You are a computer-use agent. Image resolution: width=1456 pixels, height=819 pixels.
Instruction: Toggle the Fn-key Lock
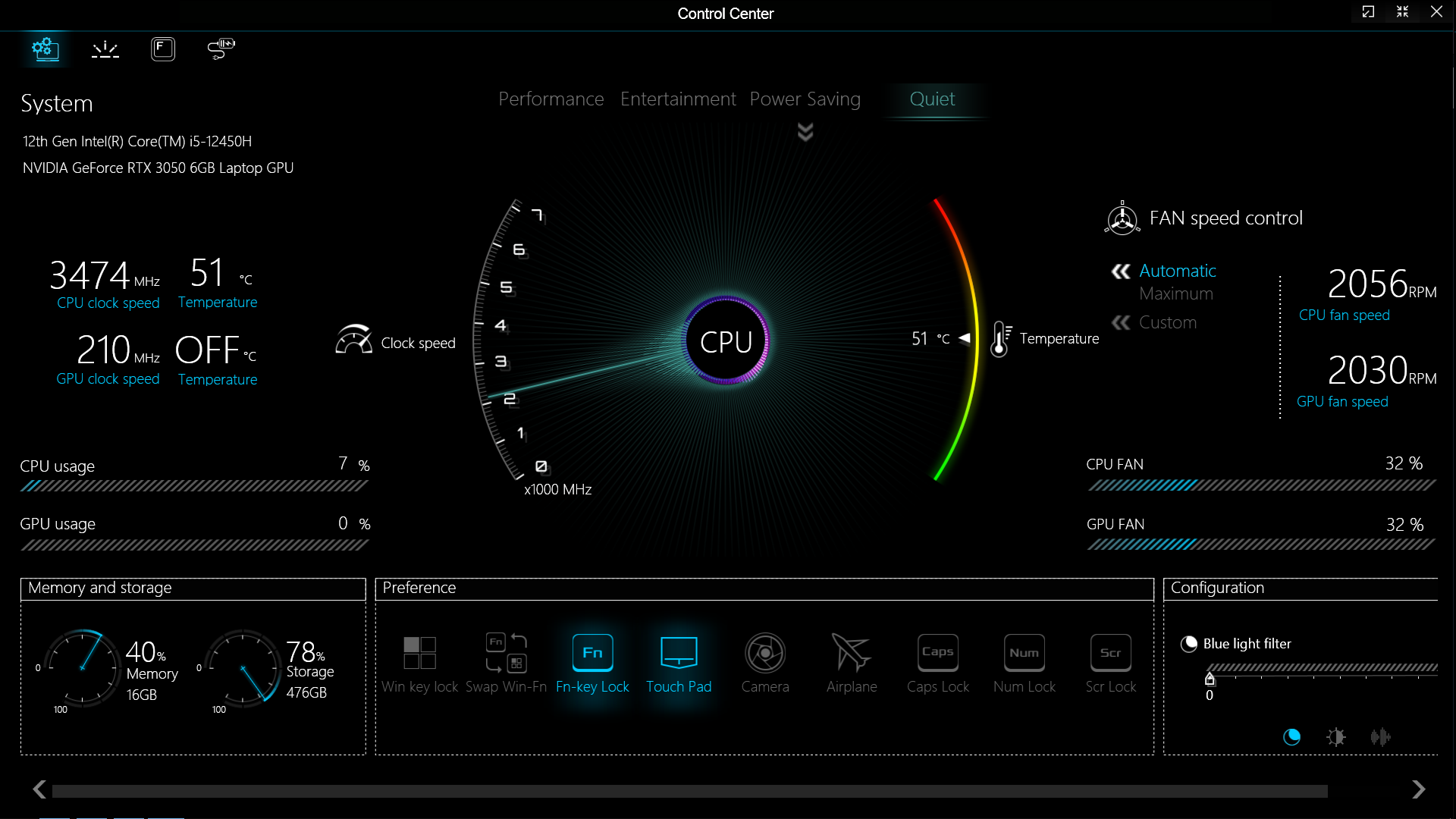[592, 654]
